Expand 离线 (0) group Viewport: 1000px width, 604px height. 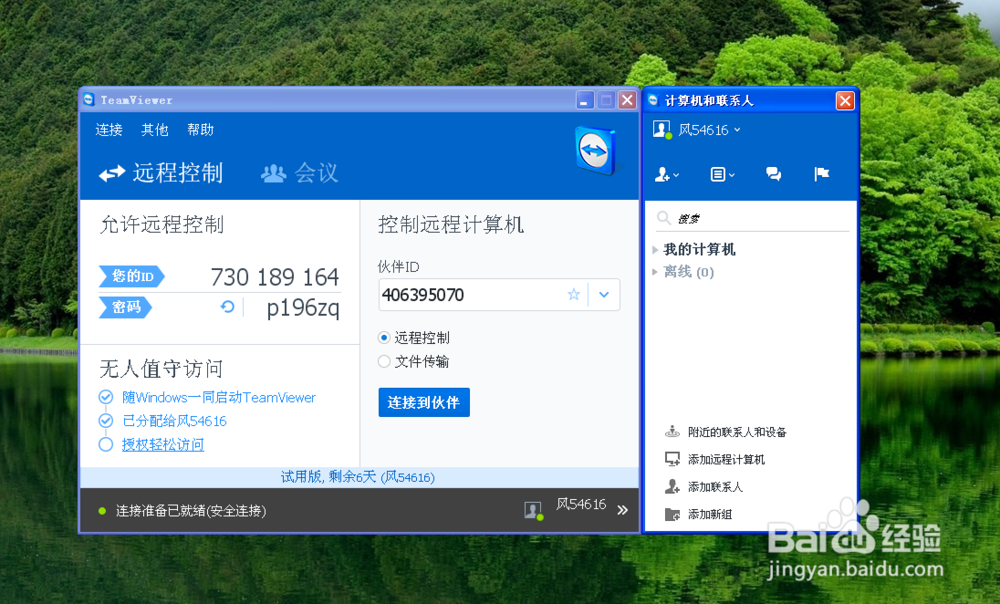coord(655,272)
